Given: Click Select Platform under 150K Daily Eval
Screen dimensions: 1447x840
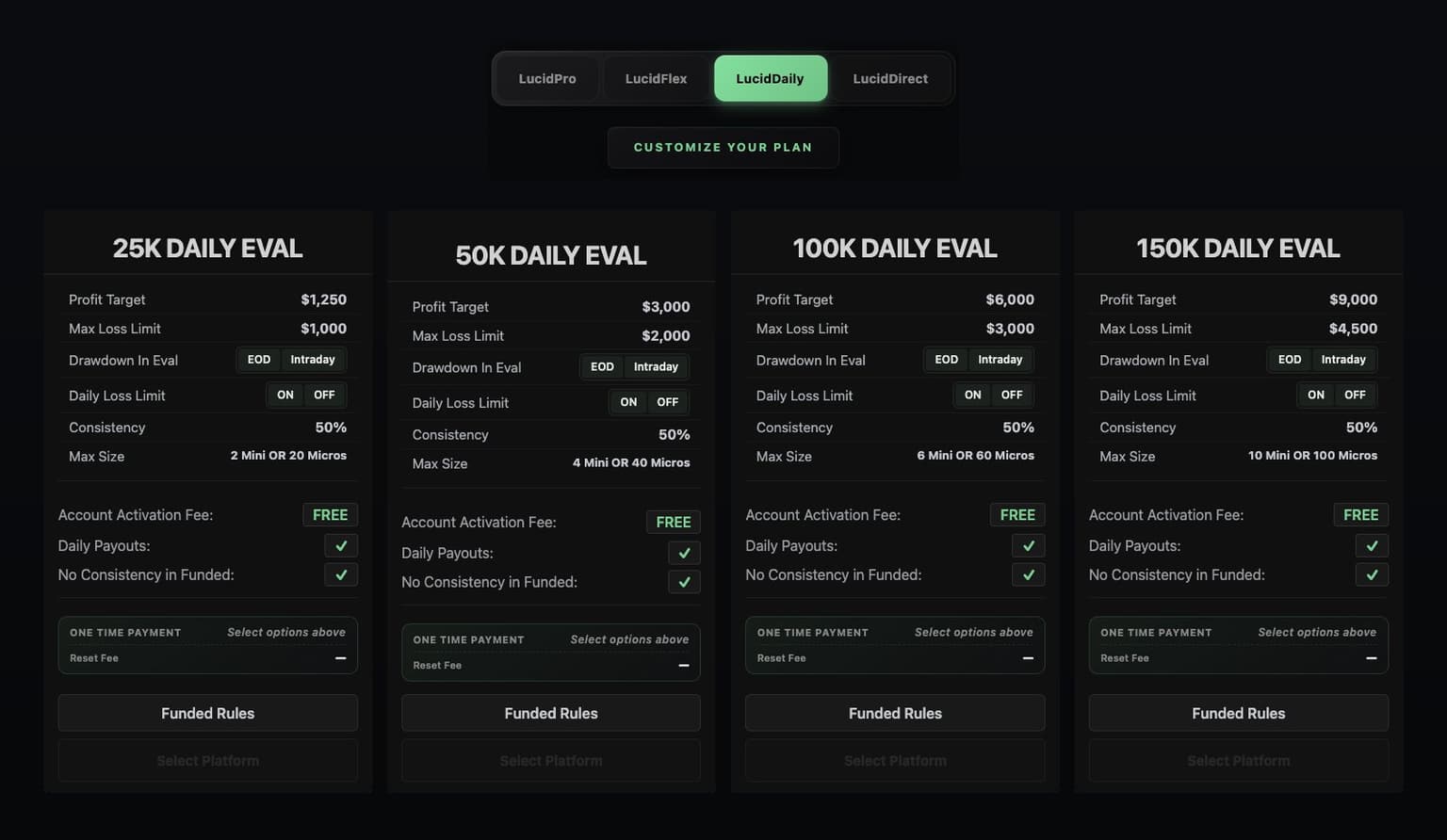Looking at the screenshot, I should 1239,760.
